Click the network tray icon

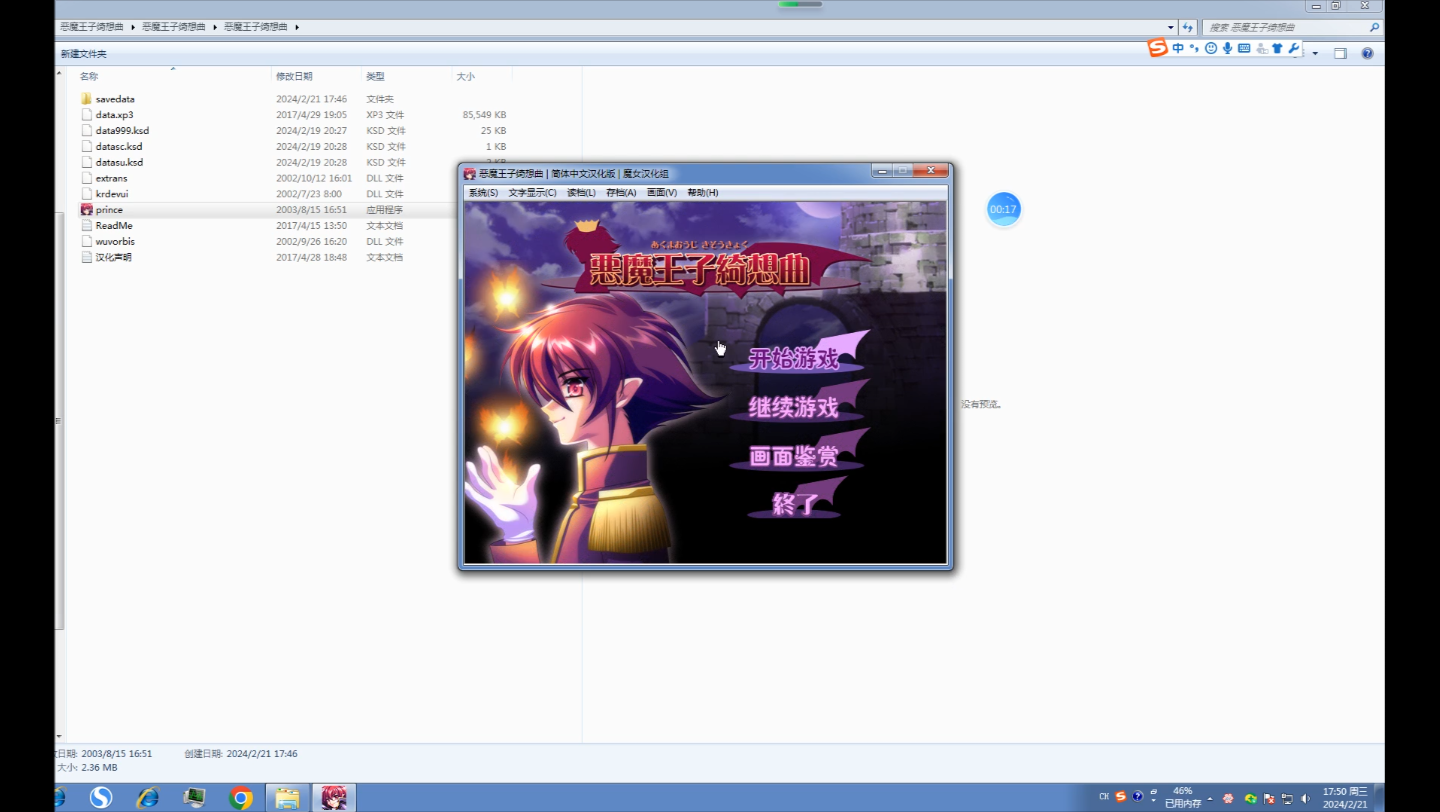1287,798
